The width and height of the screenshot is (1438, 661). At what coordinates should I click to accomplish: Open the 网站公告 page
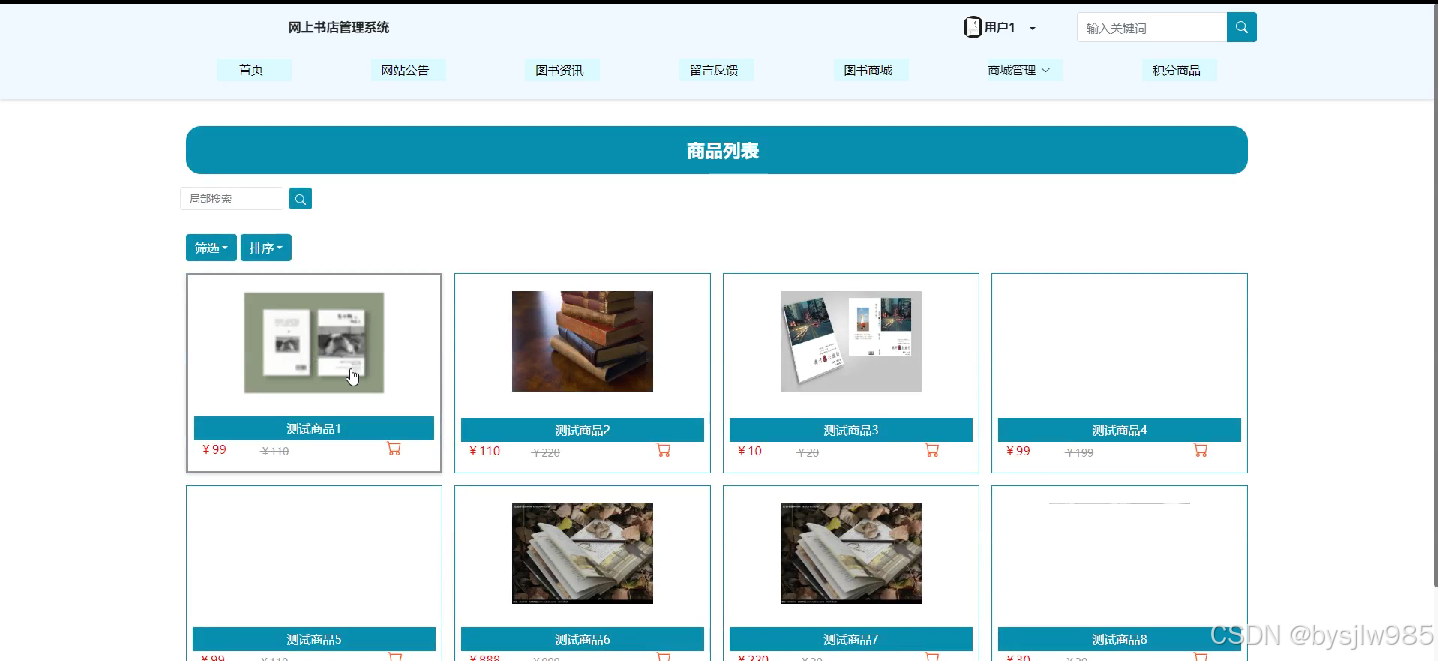408,70
